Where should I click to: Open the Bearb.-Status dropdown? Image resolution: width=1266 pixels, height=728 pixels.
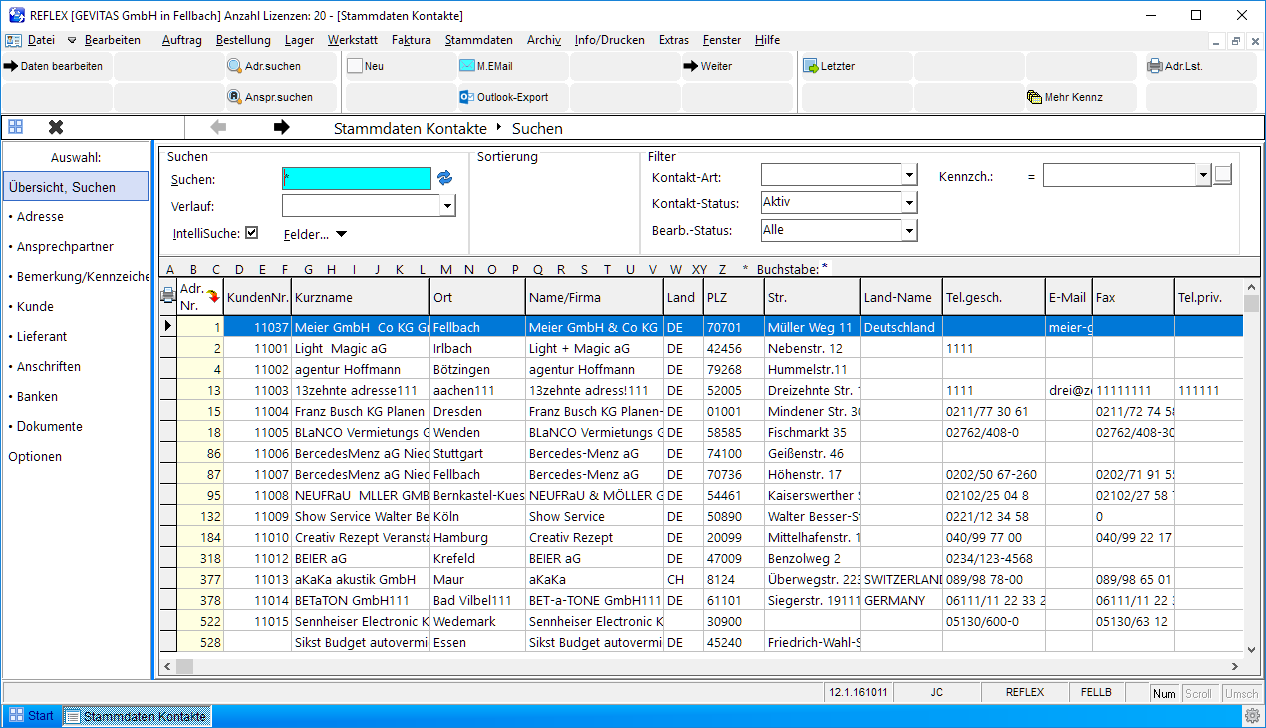tap(909, 231)
